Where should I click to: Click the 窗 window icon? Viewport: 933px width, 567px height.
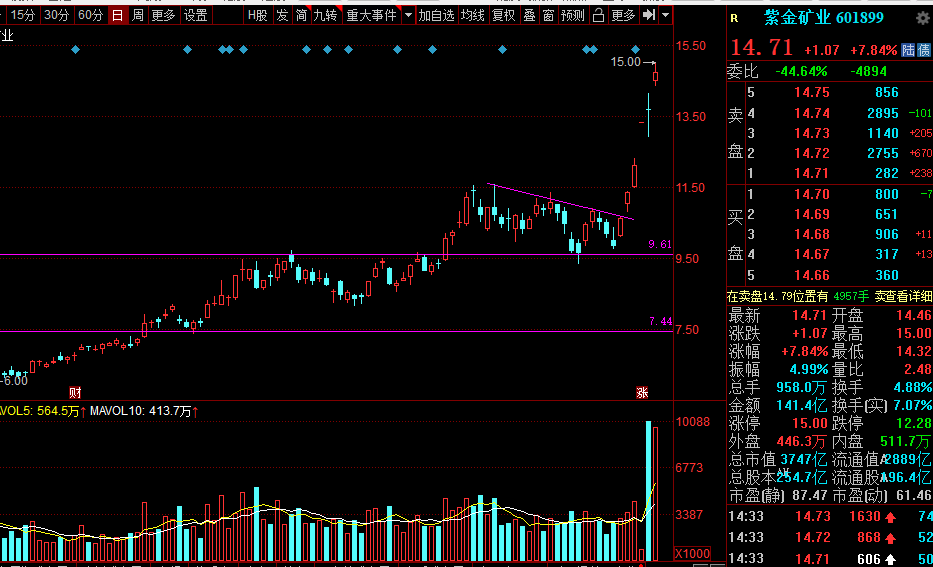coord(549,15)
